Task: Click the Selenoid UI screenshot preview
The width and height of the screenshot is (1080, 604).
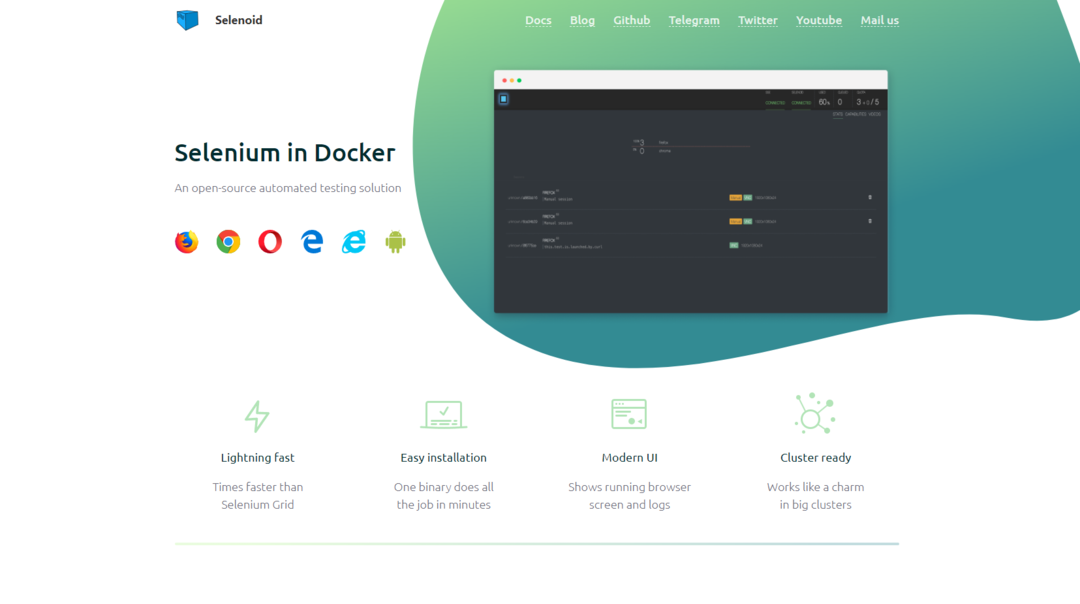Action: tap(690, 191)
